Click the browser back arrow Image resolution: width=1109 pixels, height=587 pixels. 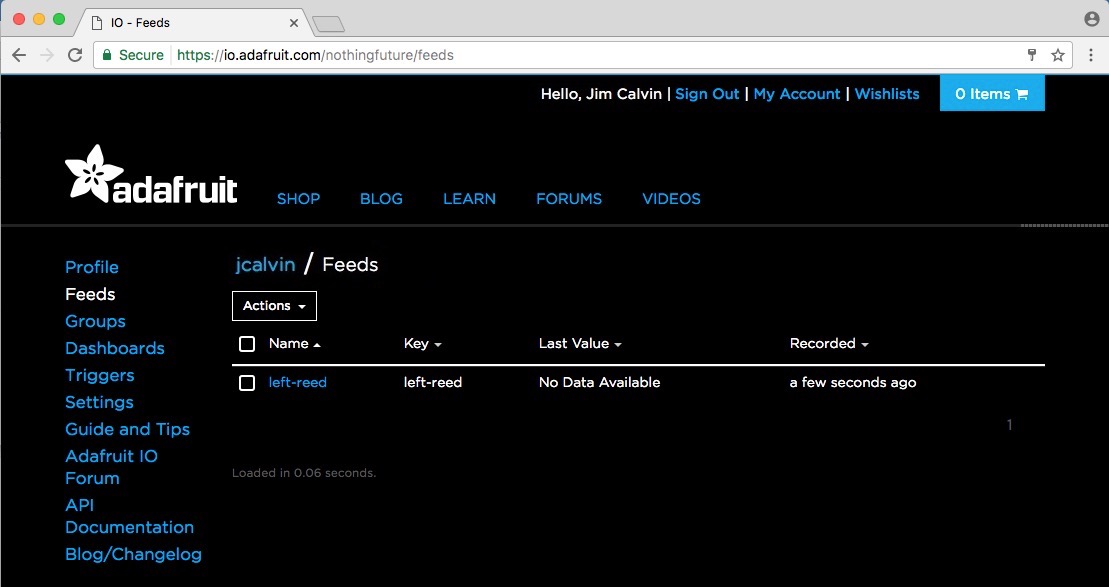(x=19, y=55)
